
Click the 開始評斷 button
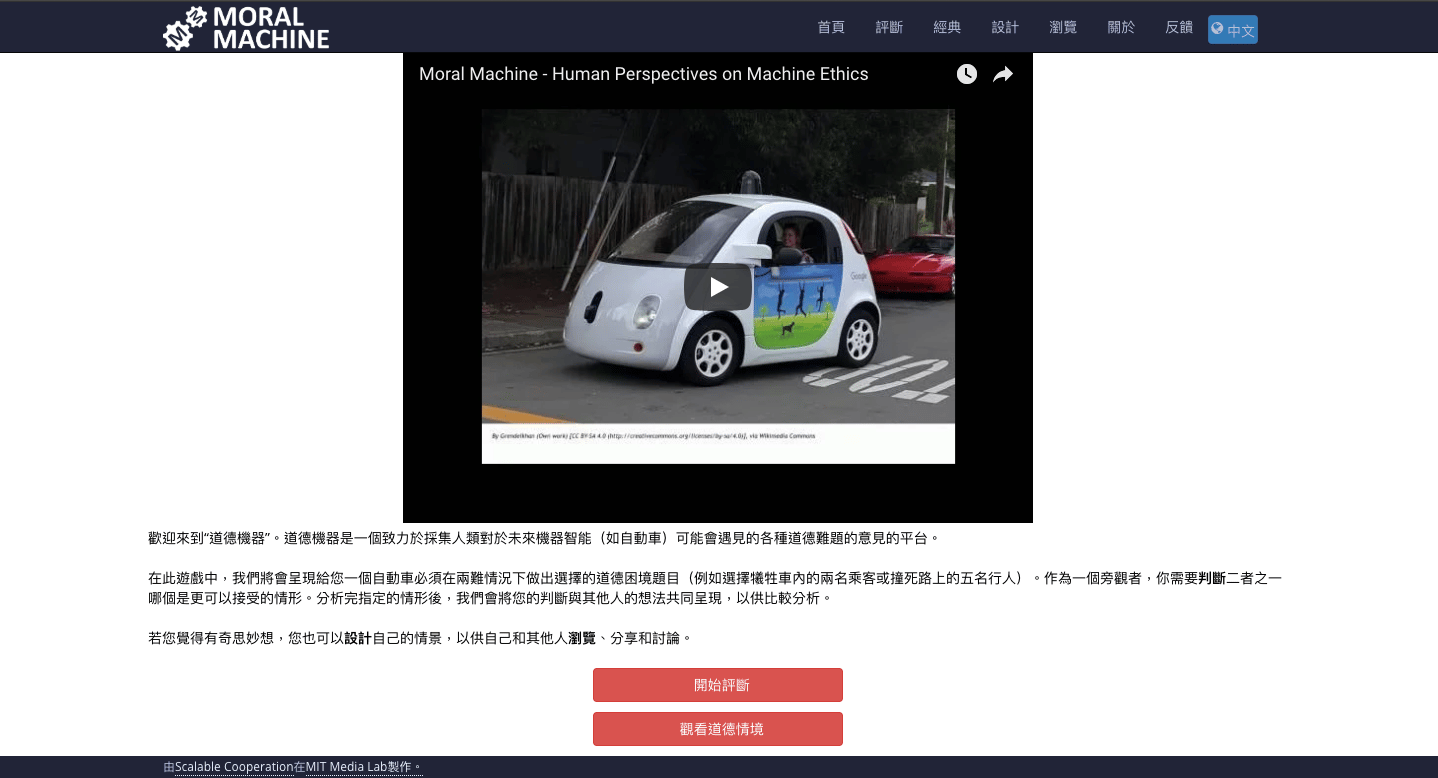click(x=718, y=685)
